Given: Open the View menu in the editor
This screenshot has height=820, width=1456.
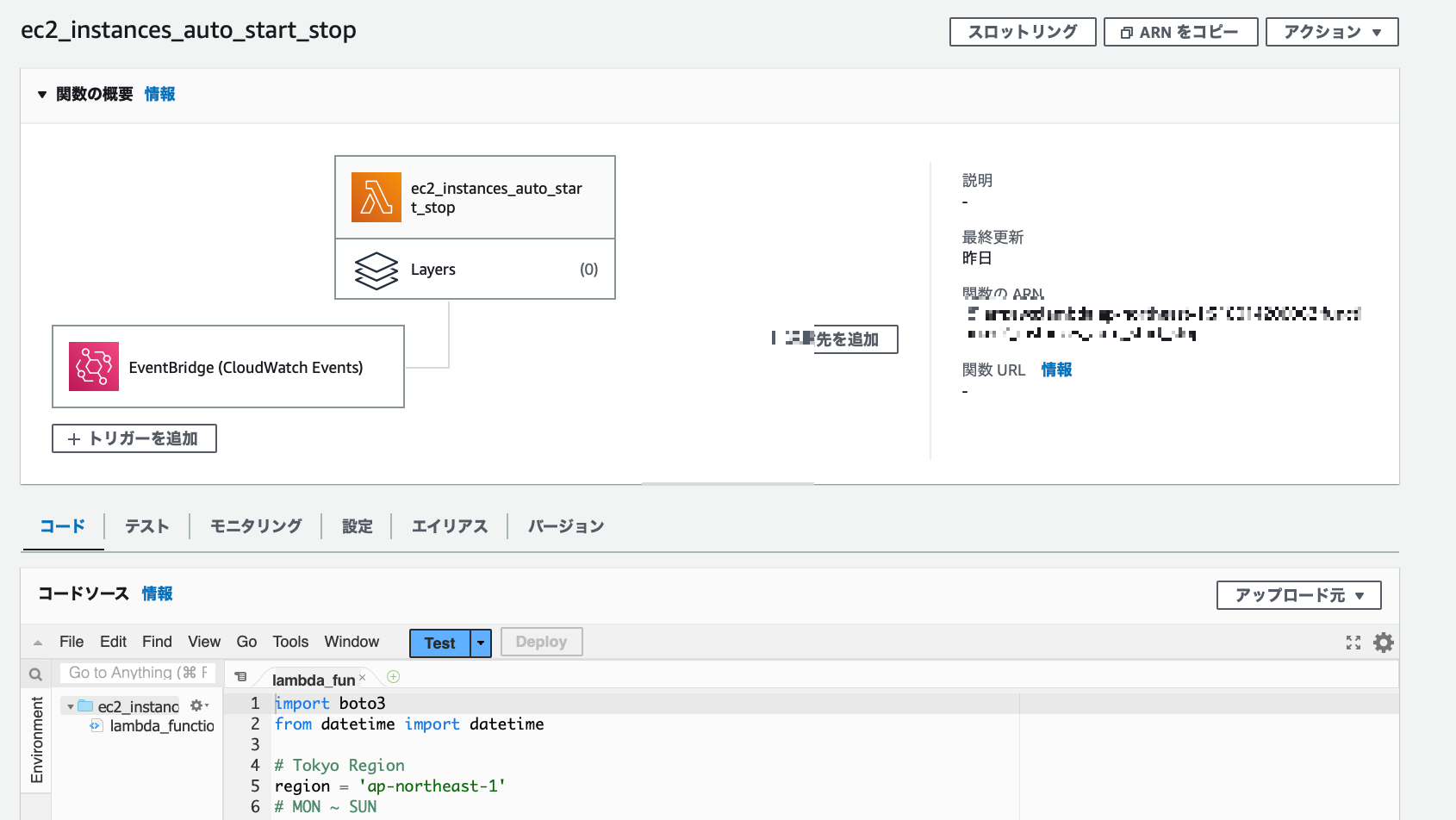Looking at the screenshot, I should (x=204, y=642).
